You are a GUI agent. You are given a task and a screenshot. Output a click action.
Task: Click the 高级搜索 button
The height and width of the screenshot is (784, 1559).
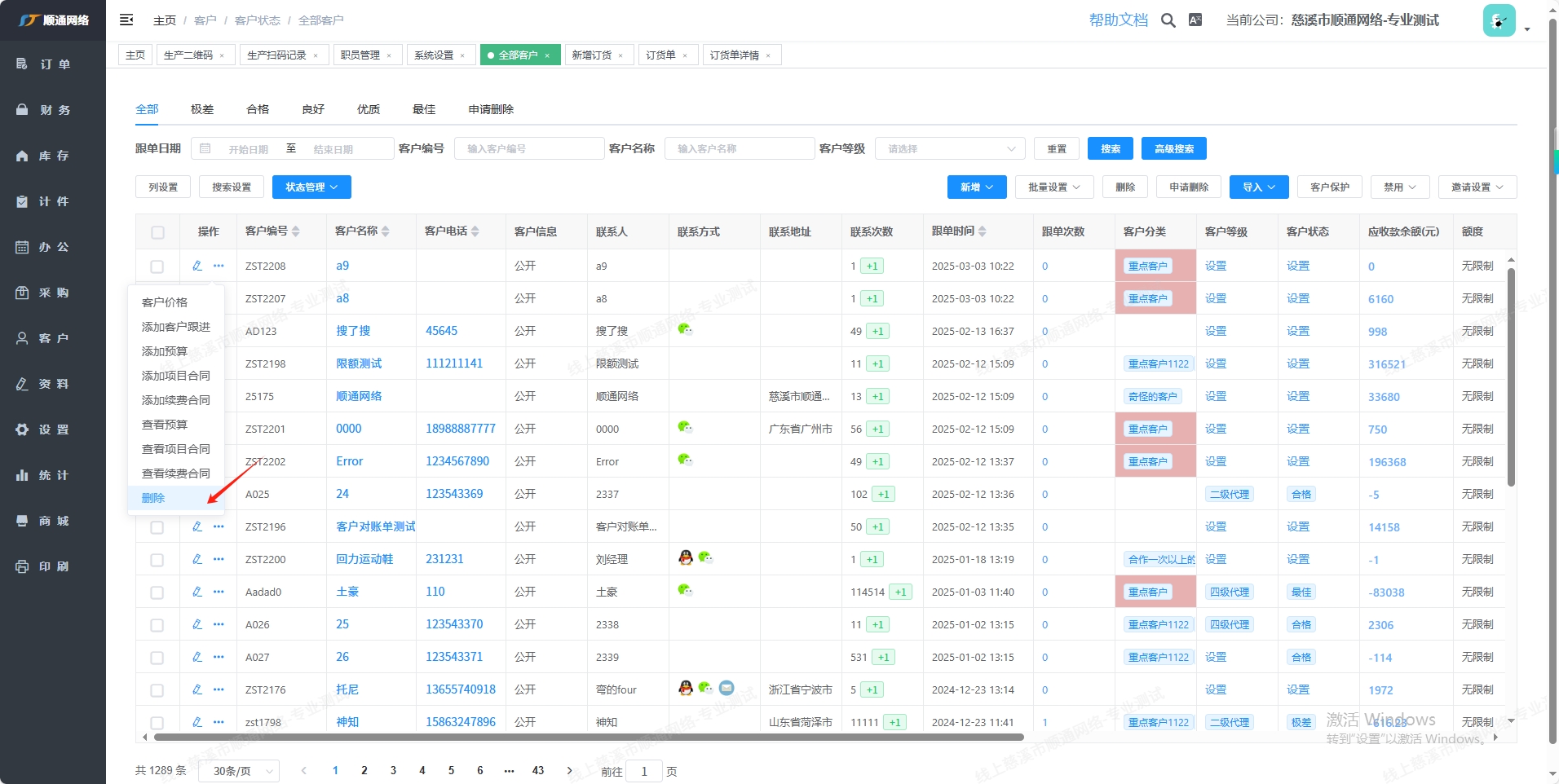[1174, 148]
